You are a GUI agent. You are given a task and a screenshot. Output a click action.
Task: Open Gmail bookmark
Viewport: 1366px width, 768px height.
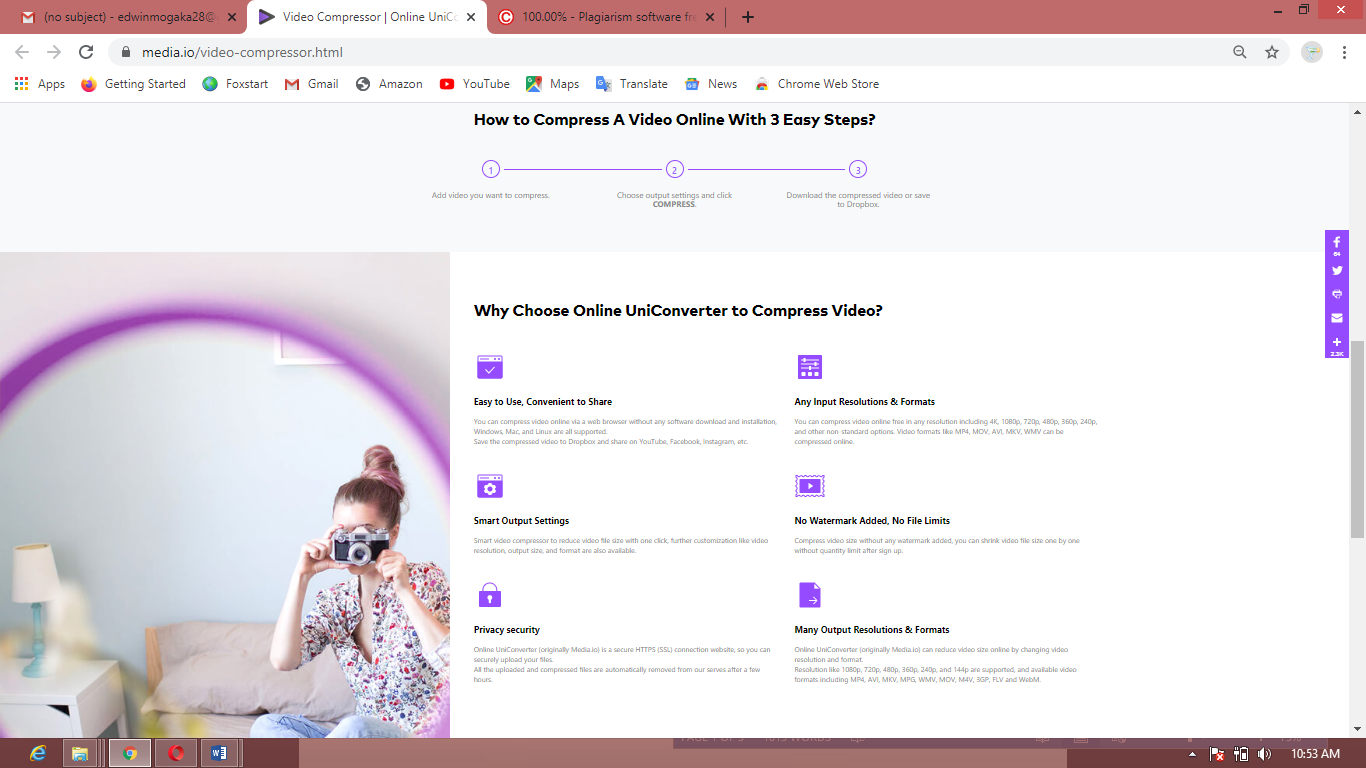tap(312, 84)
